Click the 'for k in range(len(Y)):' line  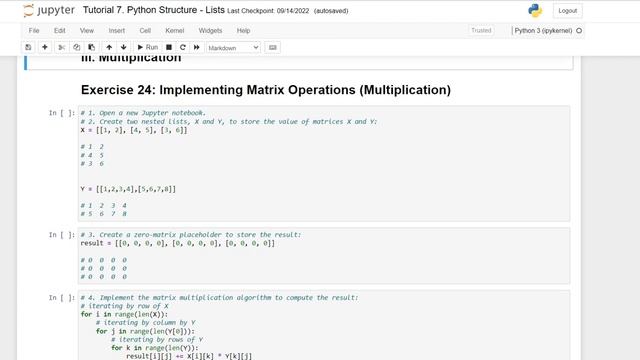(155, 348)
